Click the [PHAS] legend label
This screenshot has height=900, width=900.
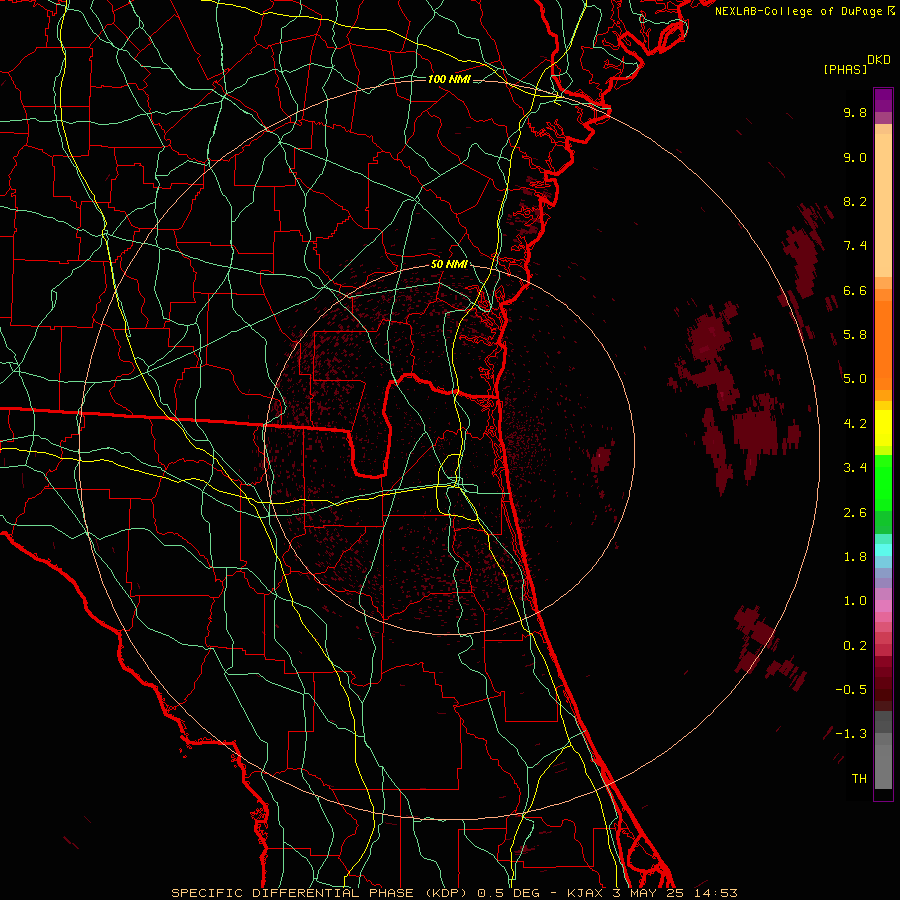pyautogui.click(x=845, y=70)
